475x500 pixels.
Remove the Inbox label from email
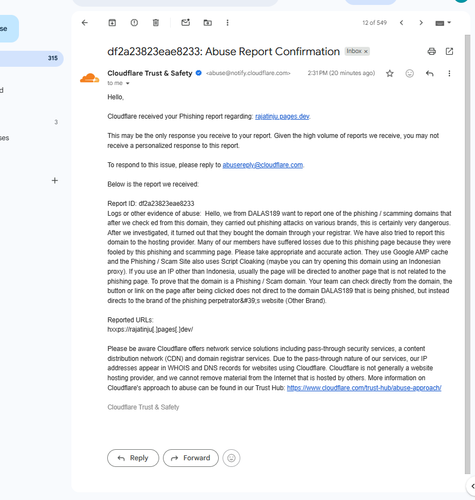click(x=366, y=51)
